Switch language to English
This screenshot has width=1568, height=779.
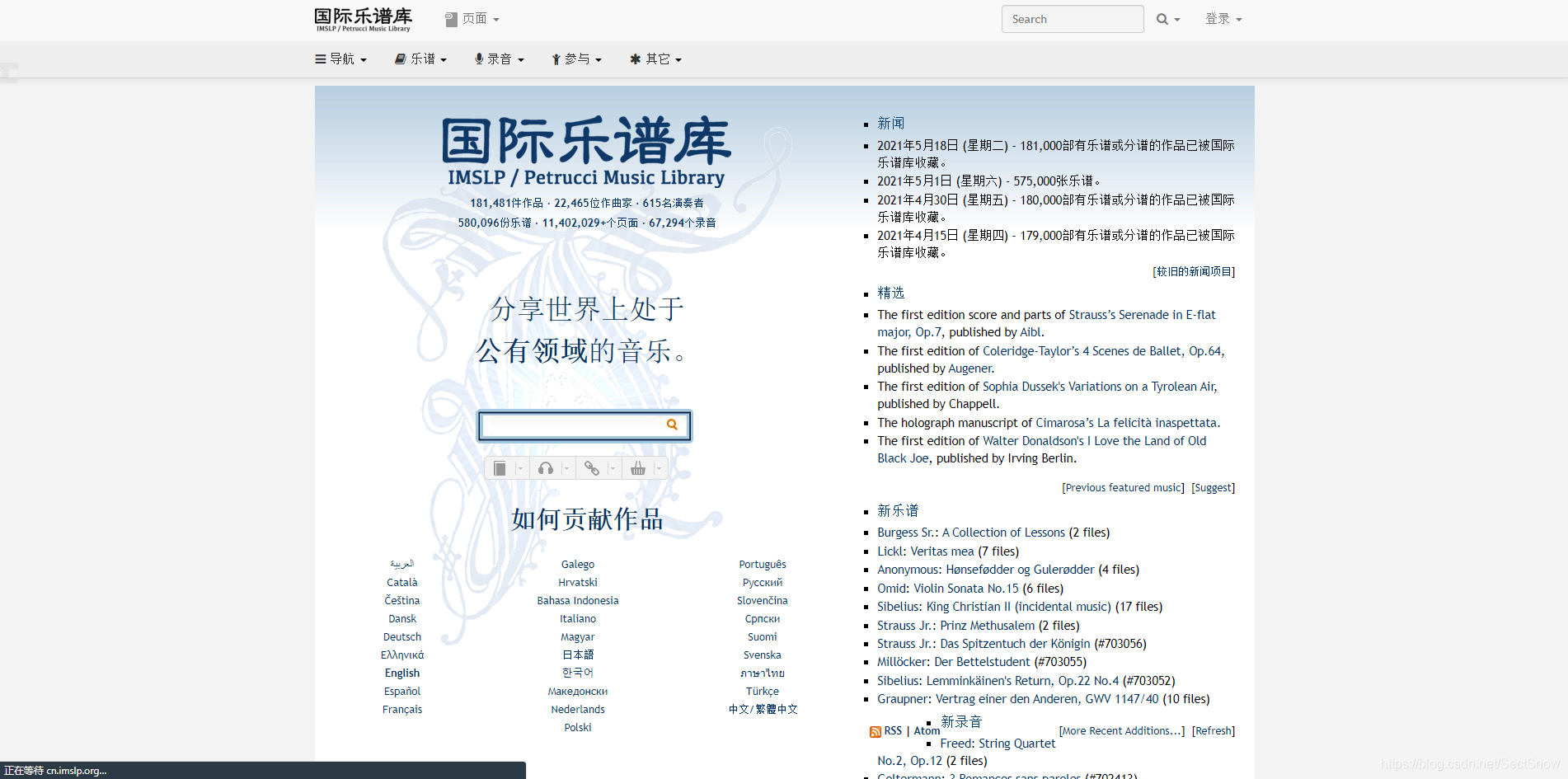tap(402, 673)
